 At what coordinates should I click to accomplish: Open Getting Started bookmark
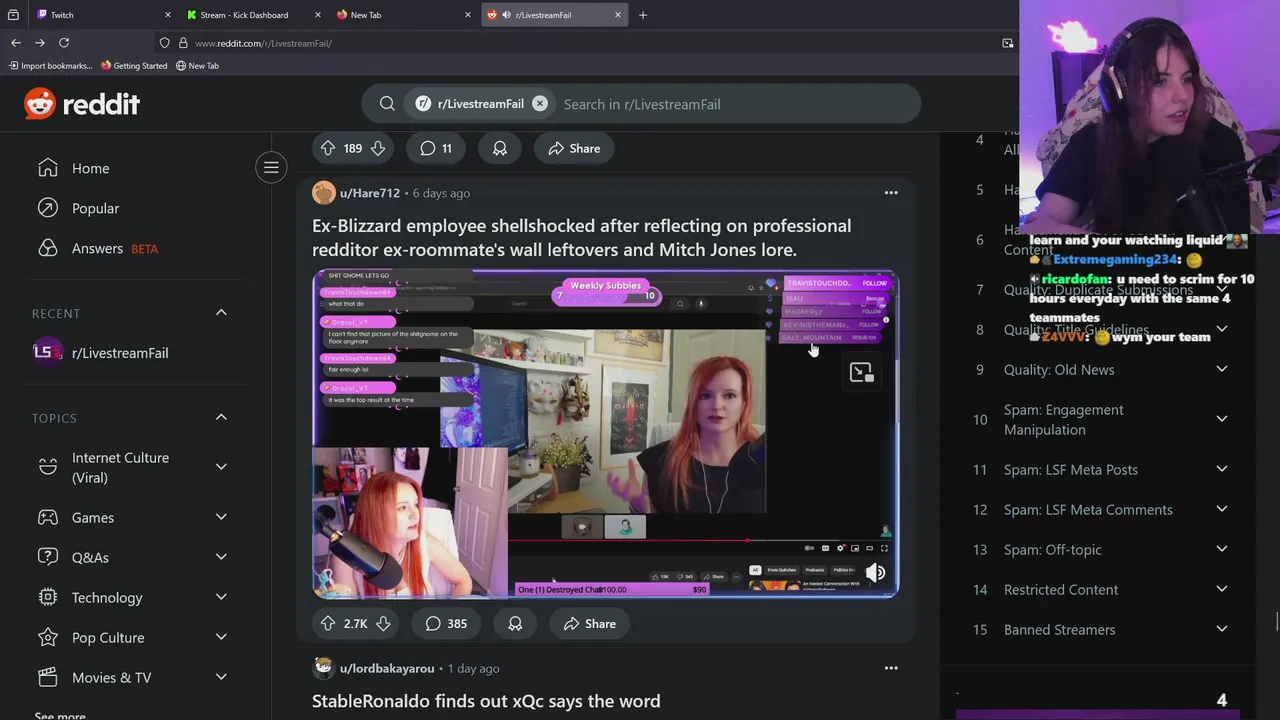[134, 66]
